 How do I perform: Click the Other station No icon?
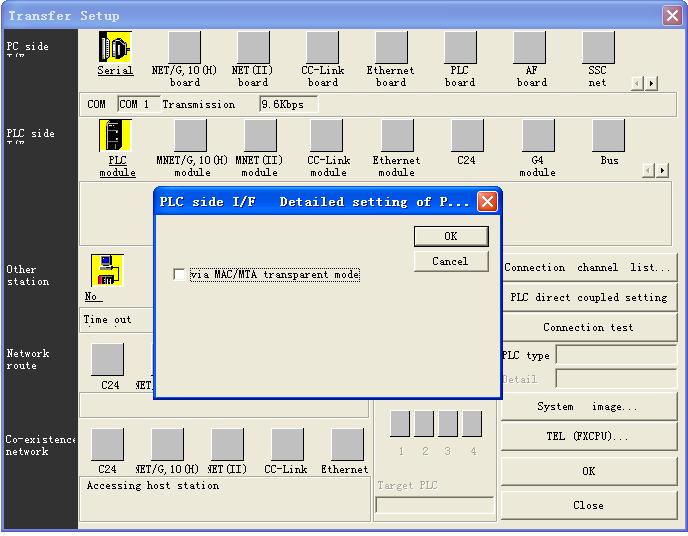(x=106, y=271)
